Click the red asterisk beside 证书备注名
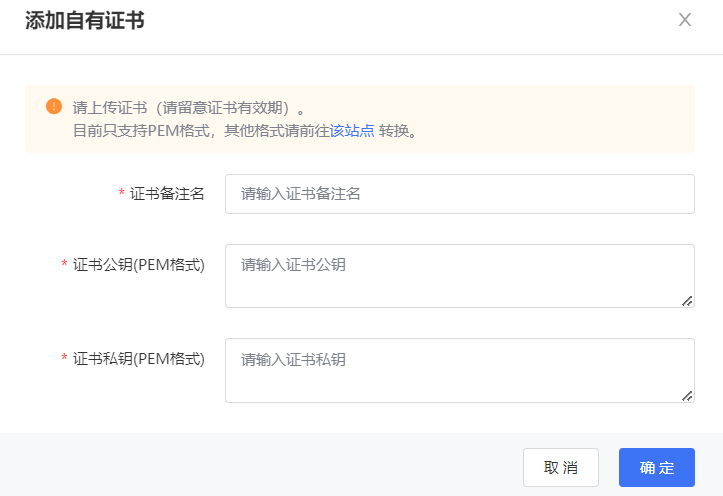The image size is (723, 496). click(121, 194)
